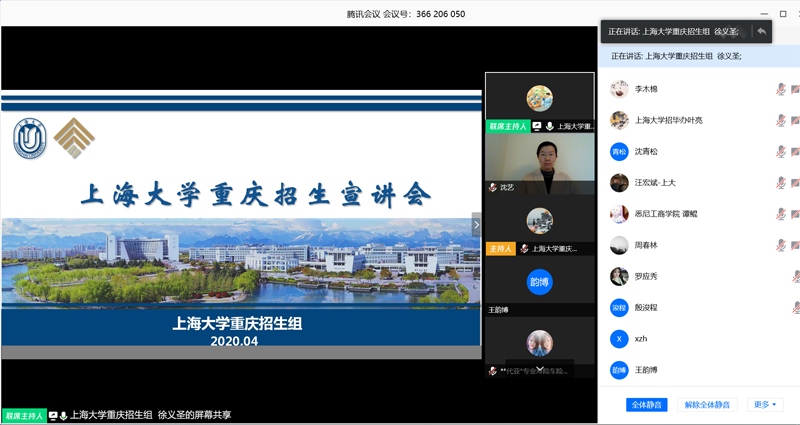Image resolution: width=800 pixels, height=425 pixels.
Task: Click camera icon for 周春林
Action: pyautogui.click(x=795, y=245)
